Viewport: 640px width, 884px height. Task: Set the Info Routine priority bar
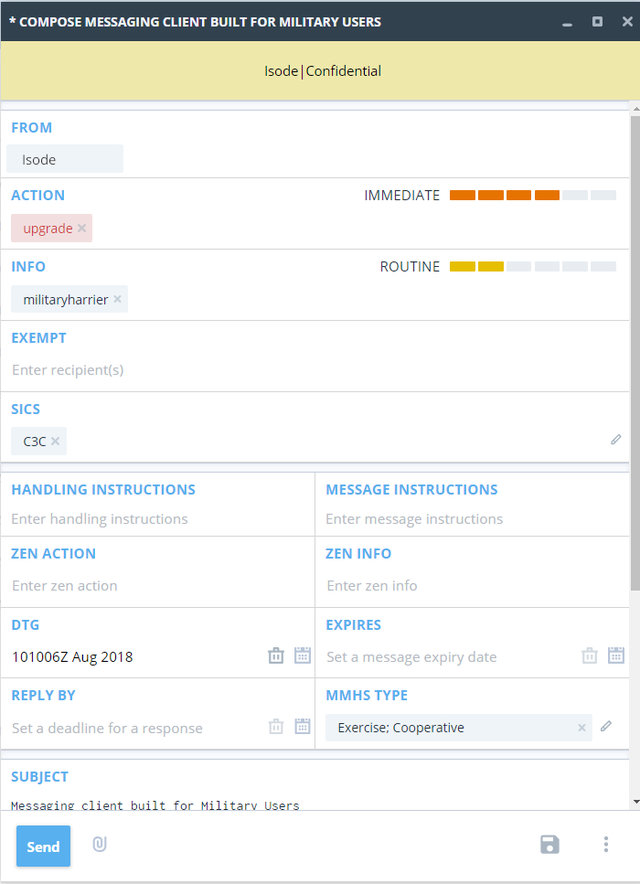pos(532,267)
